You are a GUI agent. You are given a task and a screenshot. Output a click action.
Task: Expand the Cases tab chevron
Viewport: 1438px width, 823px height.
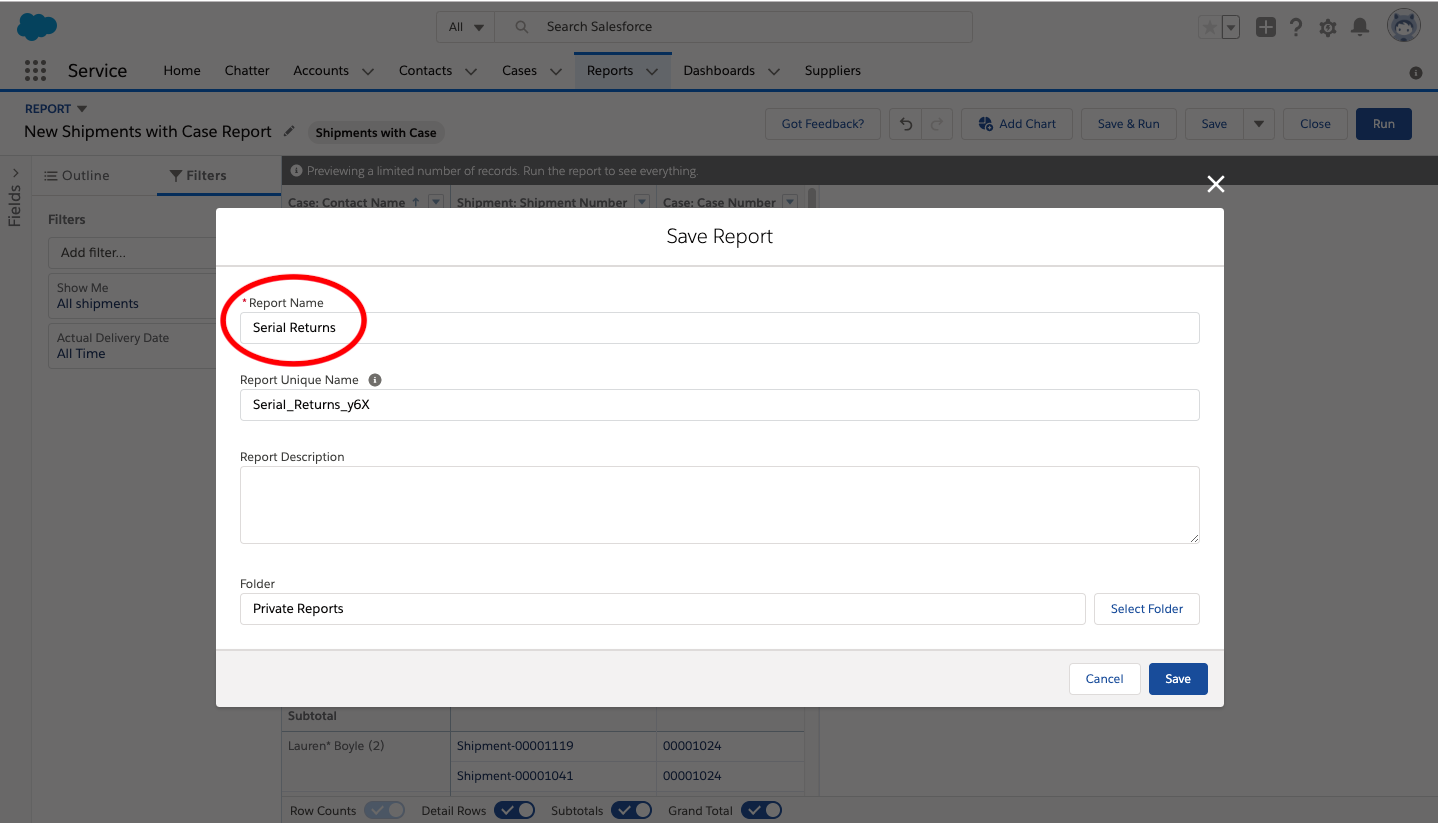[x=555, y=72]
